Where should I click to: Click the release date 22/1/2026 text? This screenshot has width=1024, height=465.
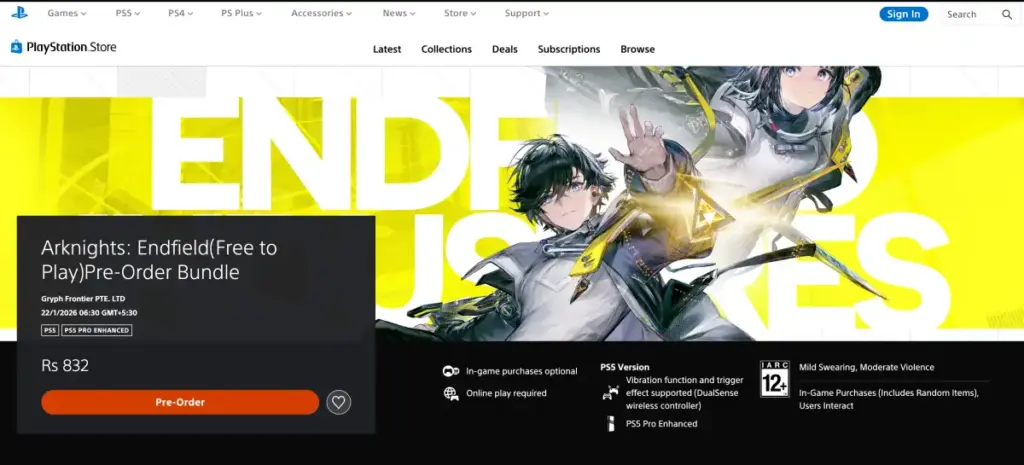pos(89,313)
